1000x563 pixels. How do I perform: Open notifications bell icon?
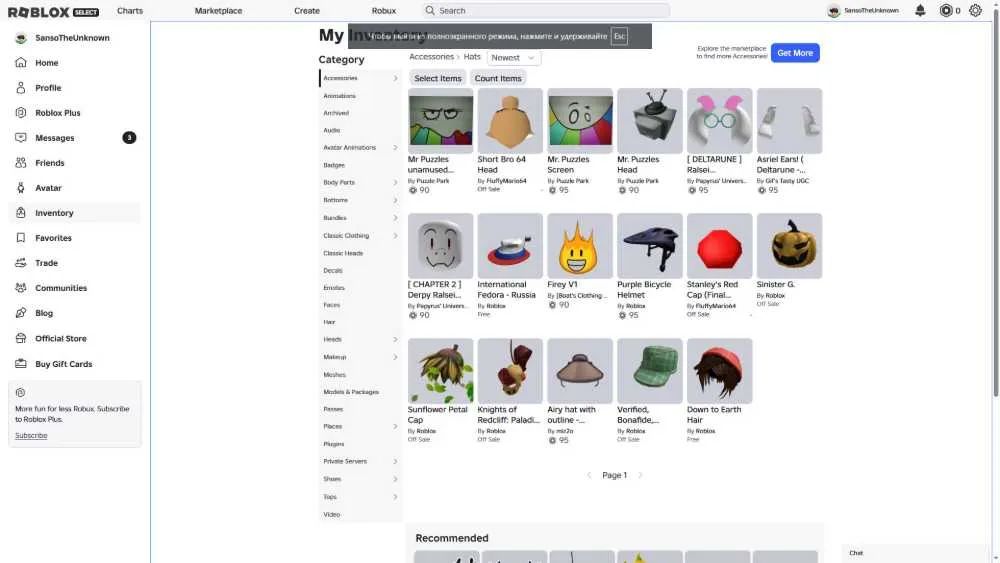tap(920, 10)
